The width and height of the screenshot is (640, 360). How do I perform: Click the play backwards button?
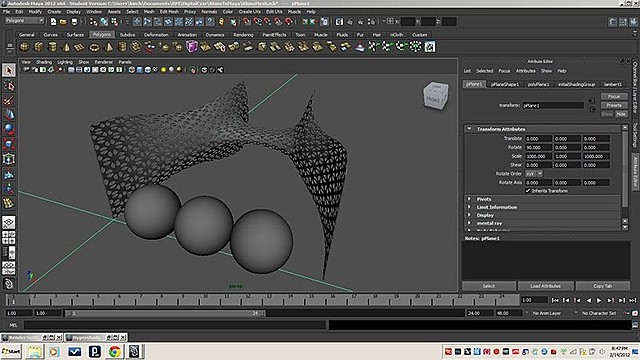click(588, 300)
